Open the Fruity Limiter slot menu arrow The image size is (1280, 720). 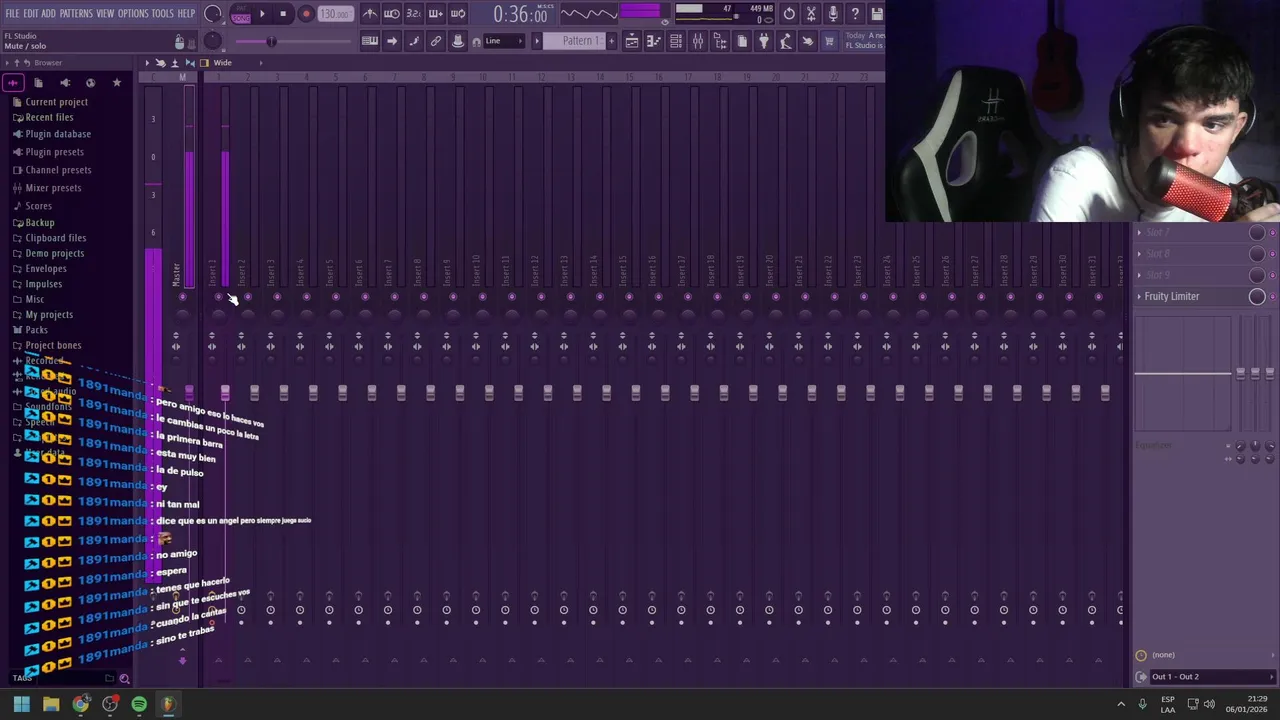click(1139, 296)
